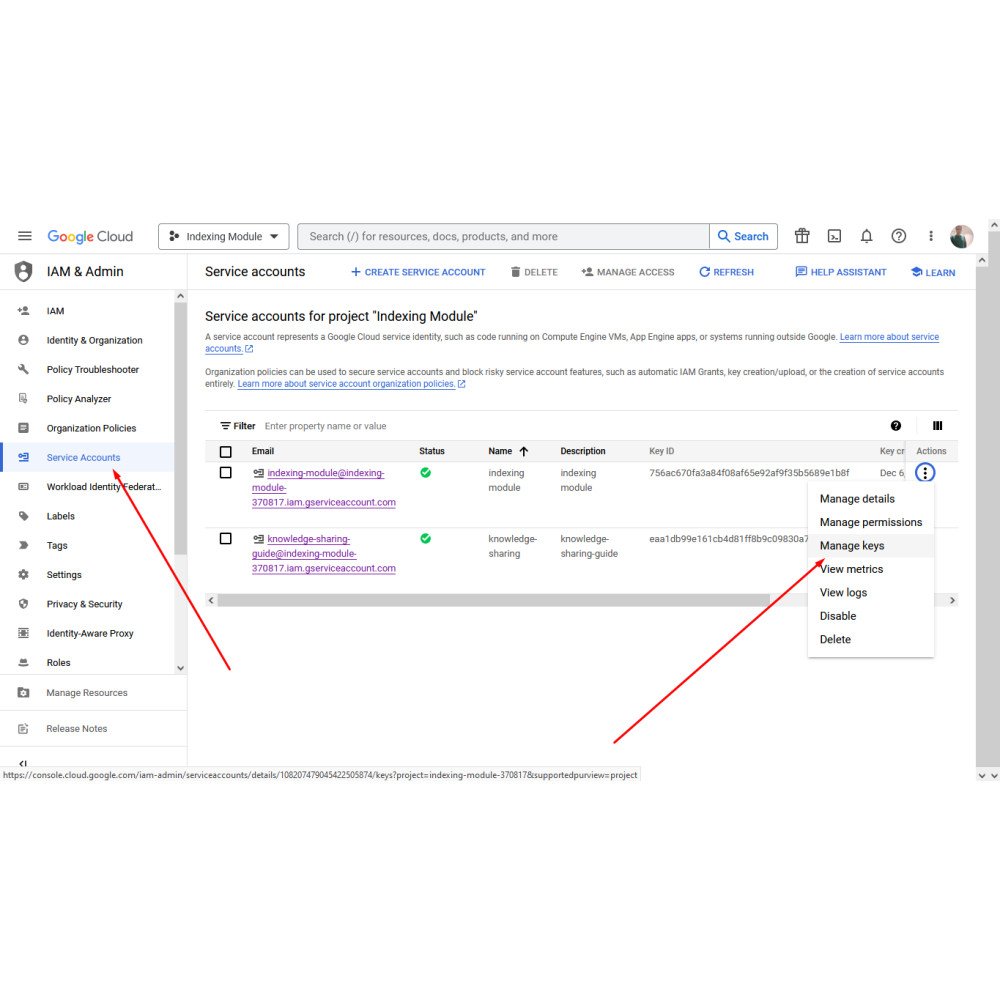The width and height of the screenshot is (1000, 1000).
Task: Open column display options icon
Action: (937, 425)
